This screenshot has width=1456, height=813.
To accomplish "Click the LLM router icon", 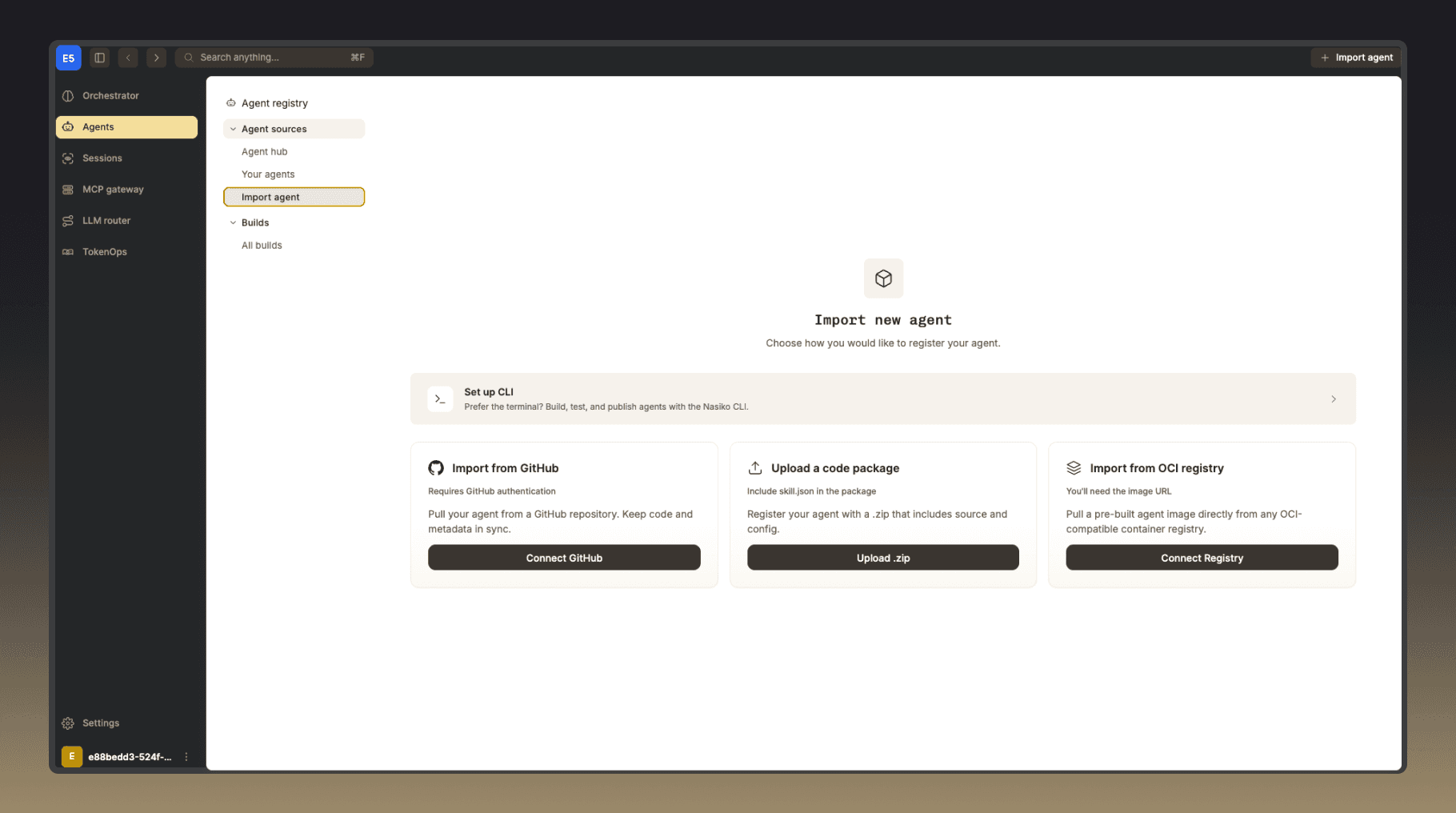I will 68,221.
